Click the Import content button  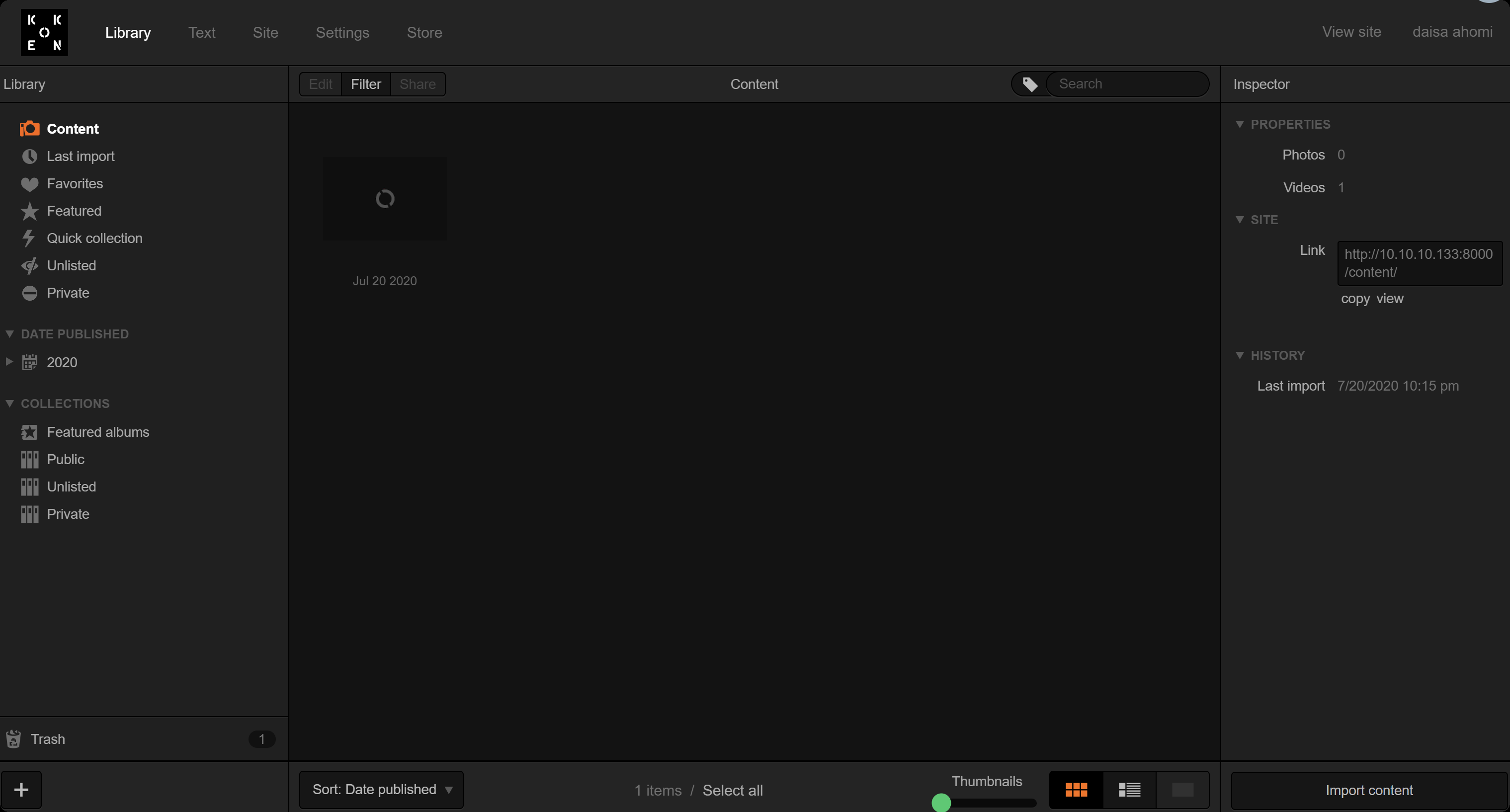1369,790
